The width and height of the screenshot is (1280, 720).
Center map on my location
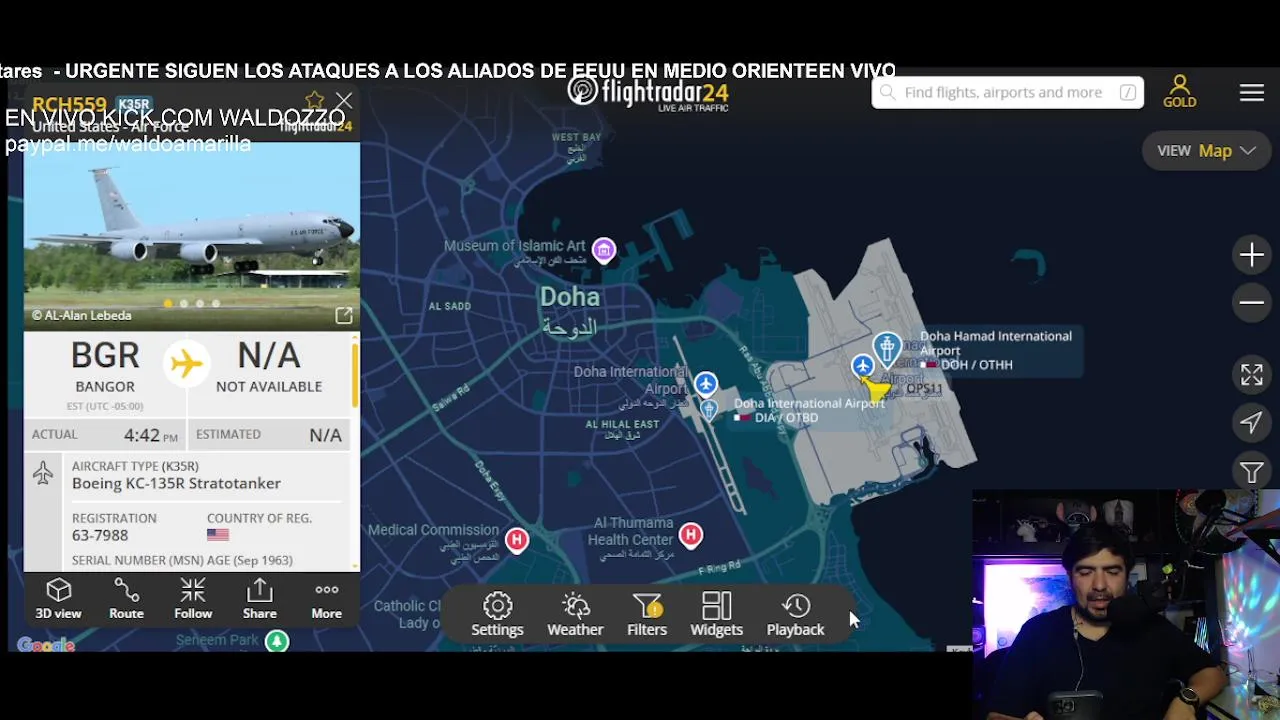click(x=1252, y=423)
